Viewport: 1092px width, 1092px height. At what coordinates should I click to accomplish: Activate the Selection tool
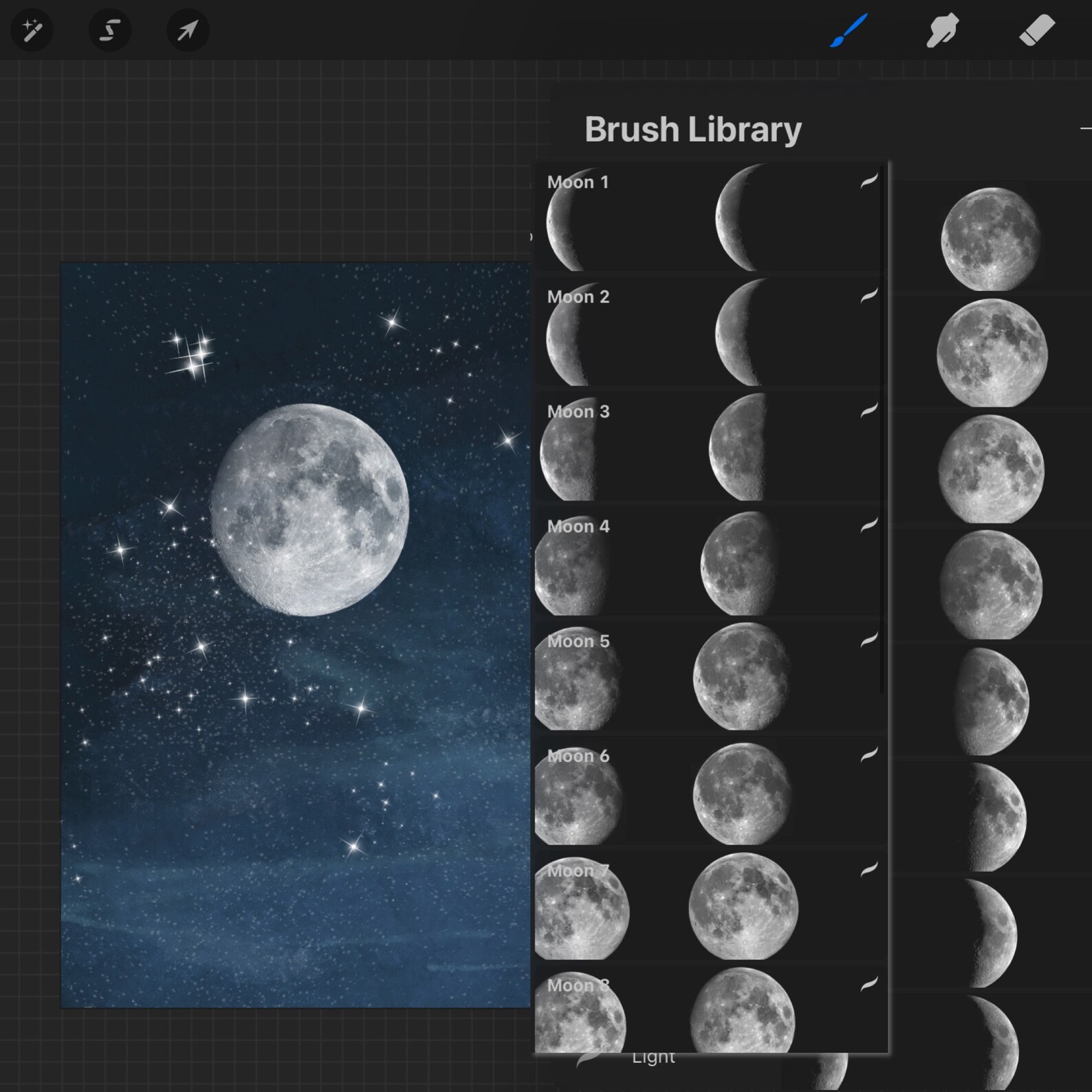pos(110,31)
